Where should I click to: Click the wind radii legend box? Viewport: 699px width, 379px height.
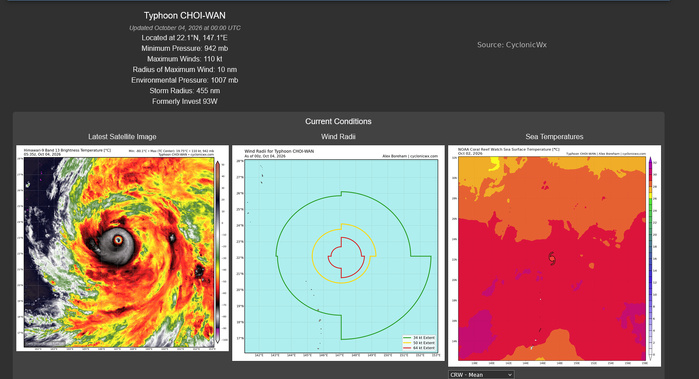tap(419, 343)
